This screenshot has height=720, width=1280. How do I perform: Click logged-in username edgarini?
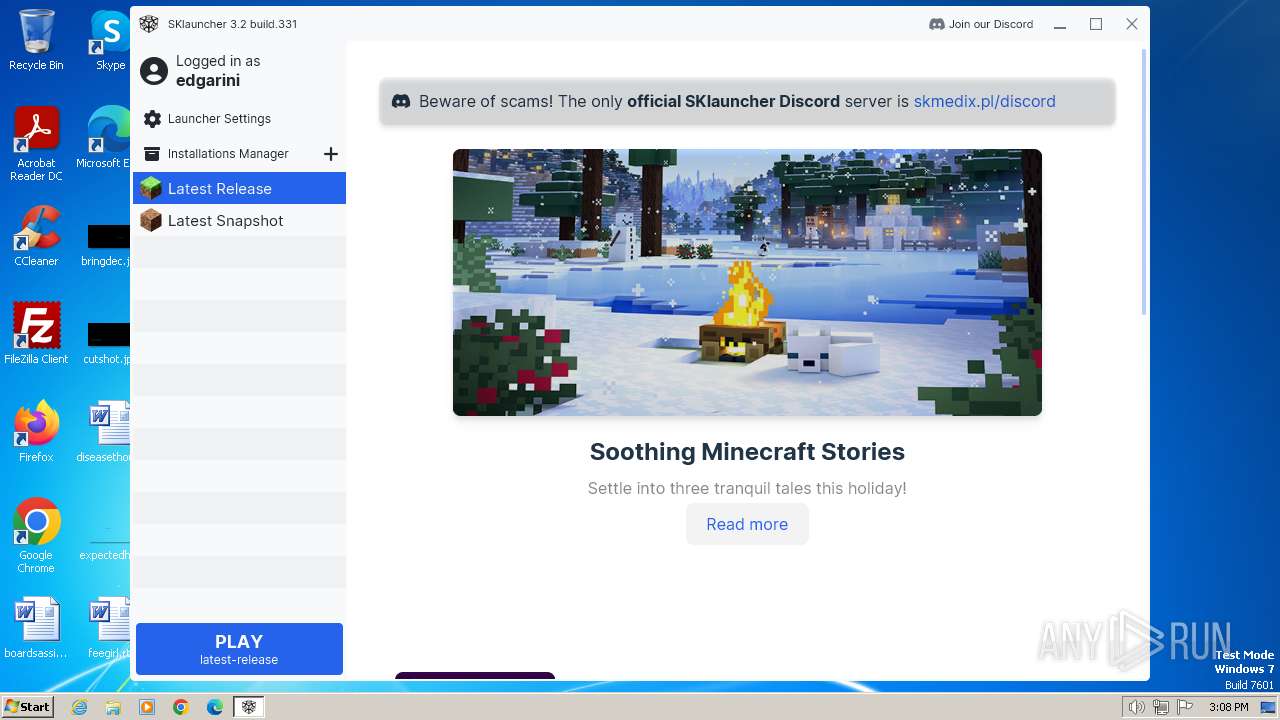[x=208, y=80]
